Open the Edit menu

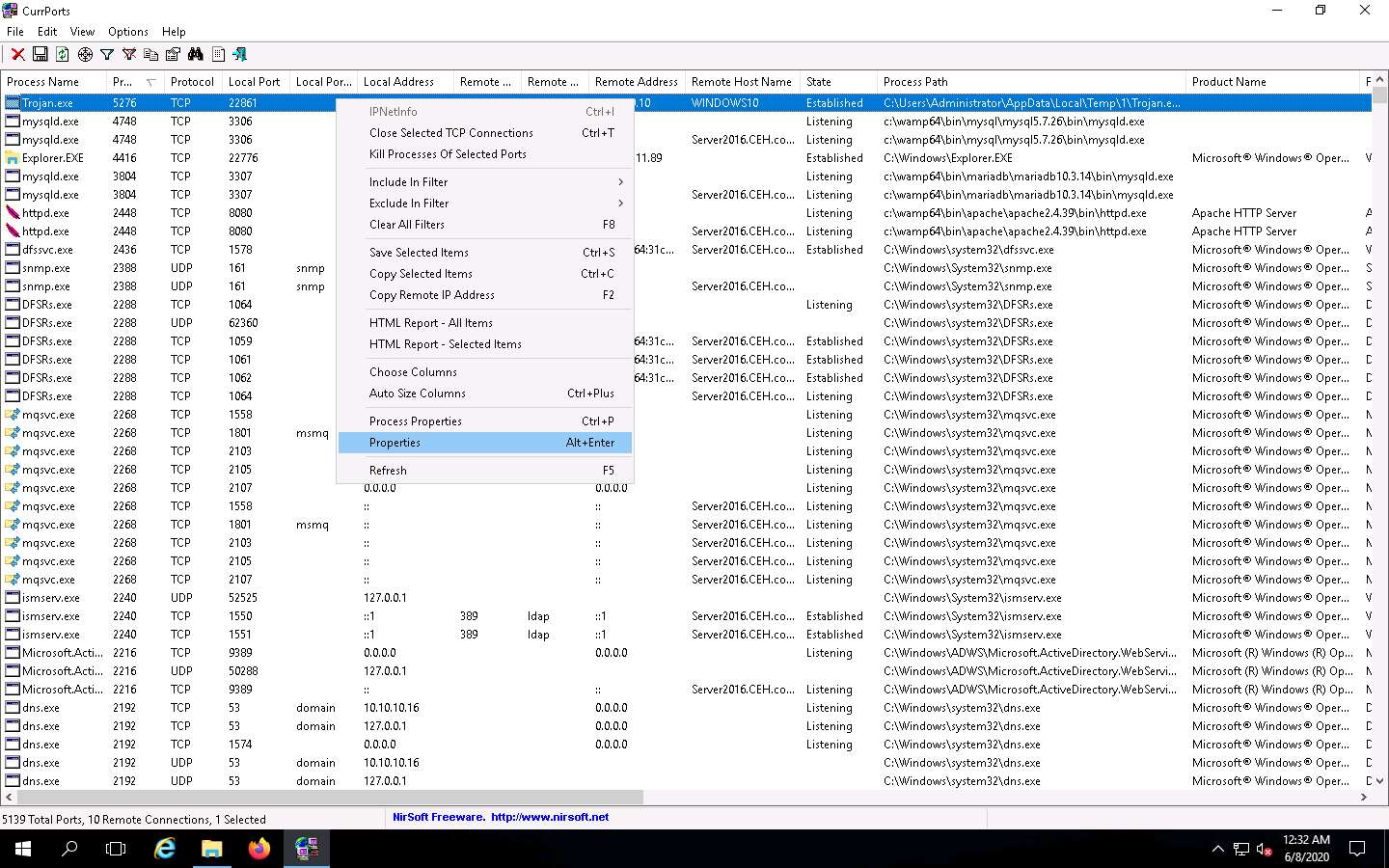coord(47,32)
